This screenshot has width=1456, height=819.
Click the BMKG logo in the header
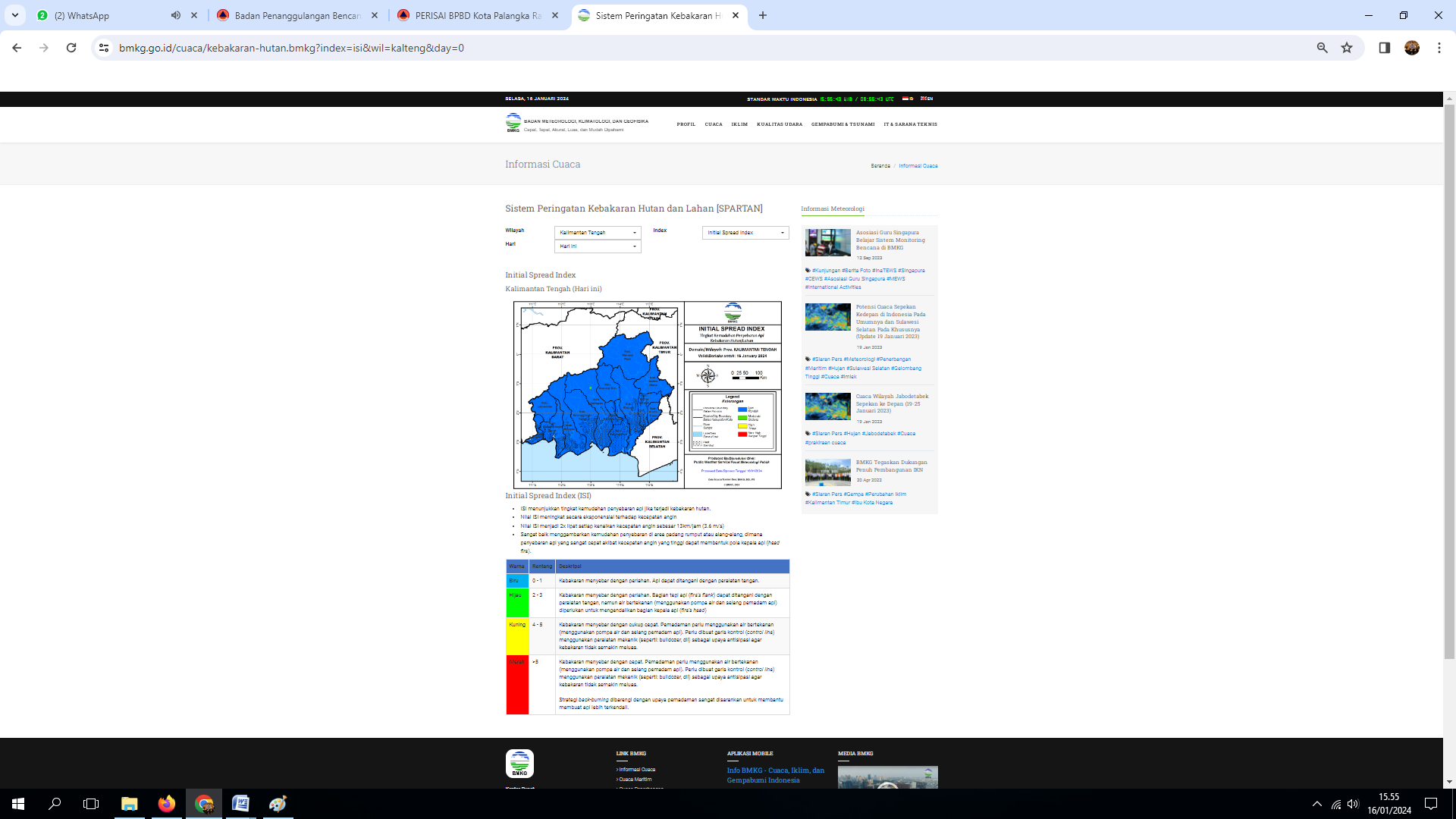(513, 123)
